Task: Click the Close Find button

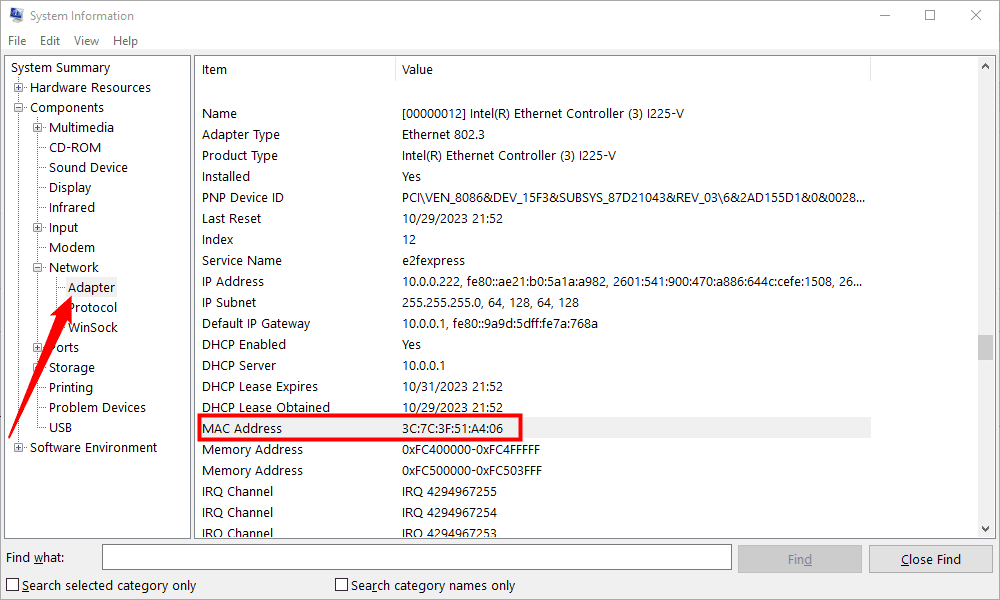Action: (930, 558)
